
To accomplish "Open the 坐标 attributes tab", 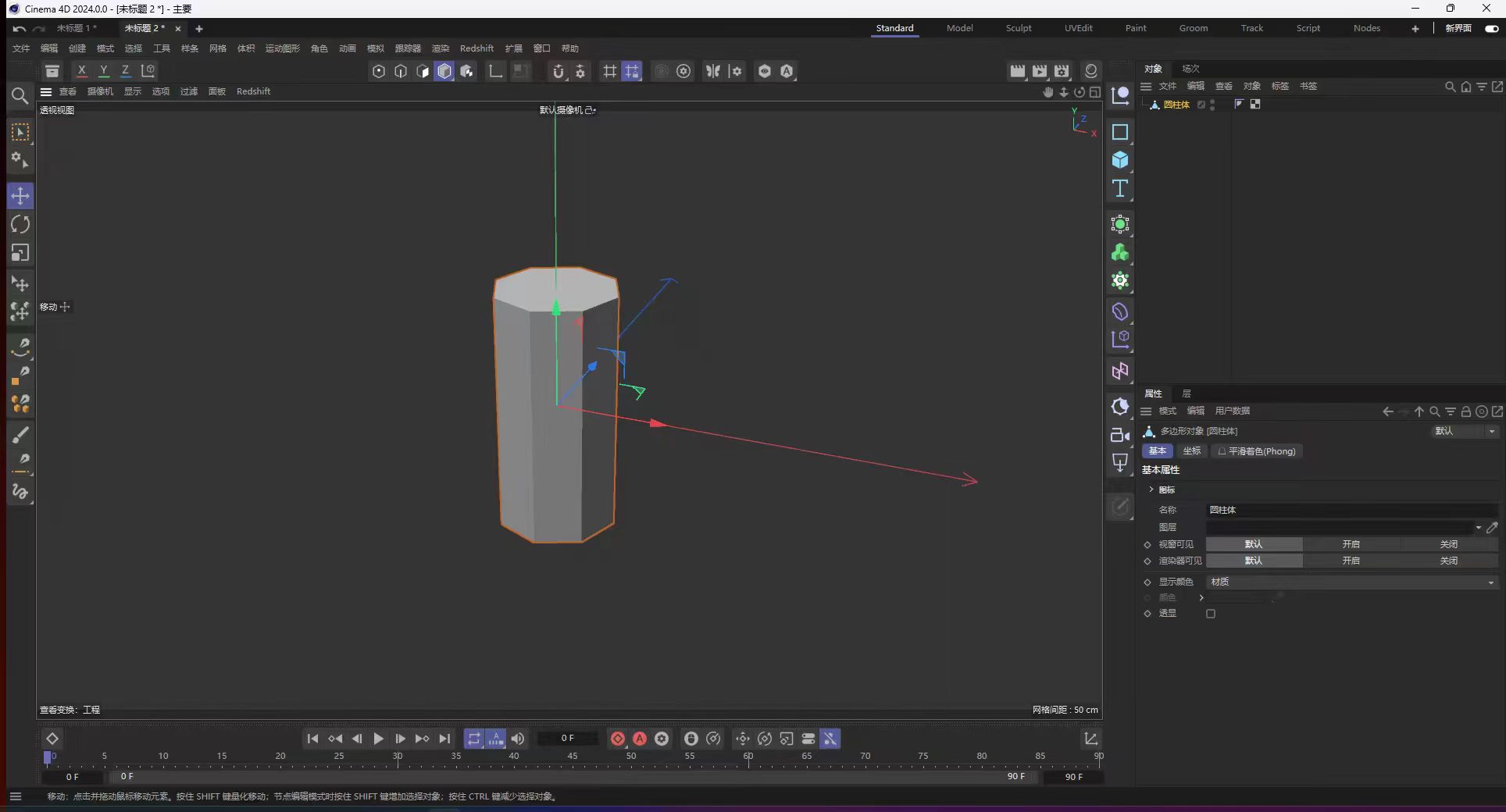I will pos(1191,451).
